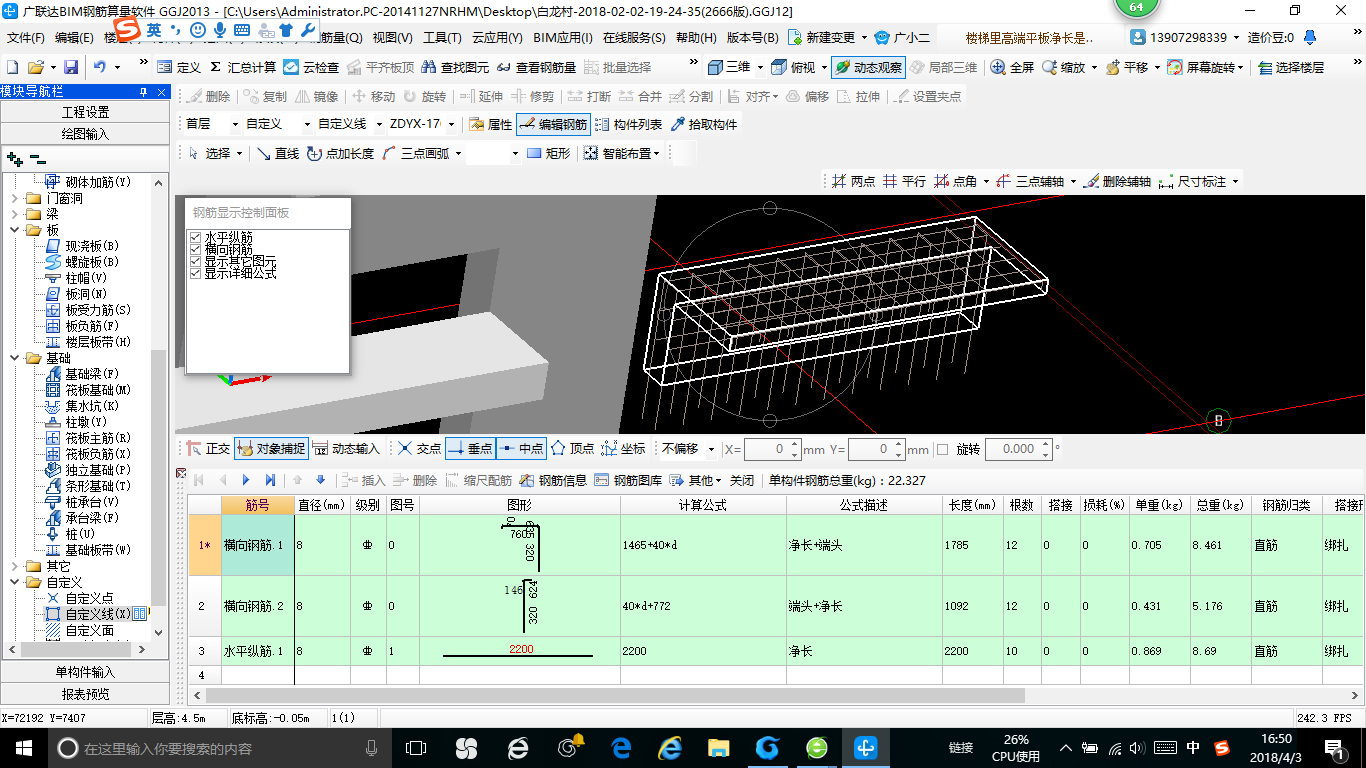Open the 视图(V) menu
The height and width of the screenshot is (768, 1366).
tap(392, 37)
